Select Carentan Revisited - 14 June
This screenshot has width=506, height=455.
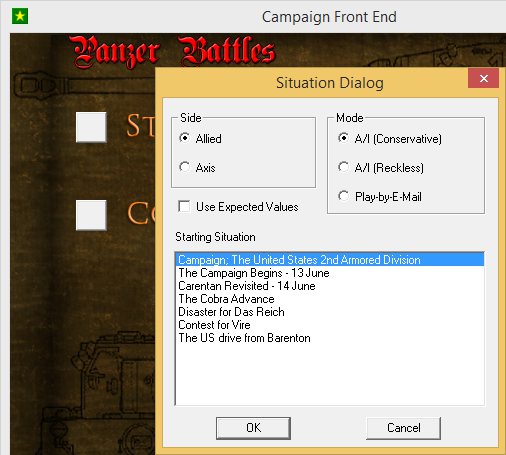330,286
